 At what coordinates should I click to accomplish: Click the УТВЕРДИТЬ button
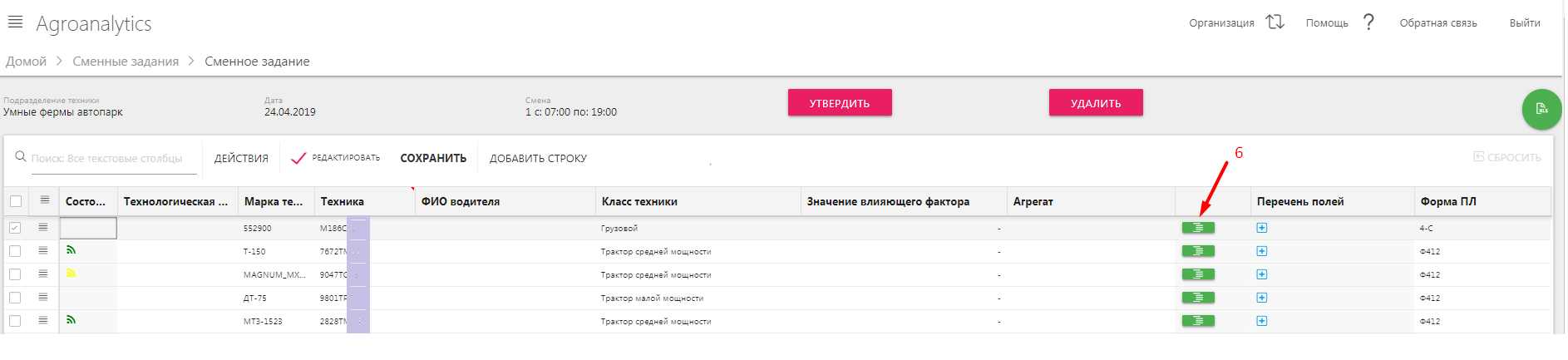pyautogui.click(x=840, y=102)
